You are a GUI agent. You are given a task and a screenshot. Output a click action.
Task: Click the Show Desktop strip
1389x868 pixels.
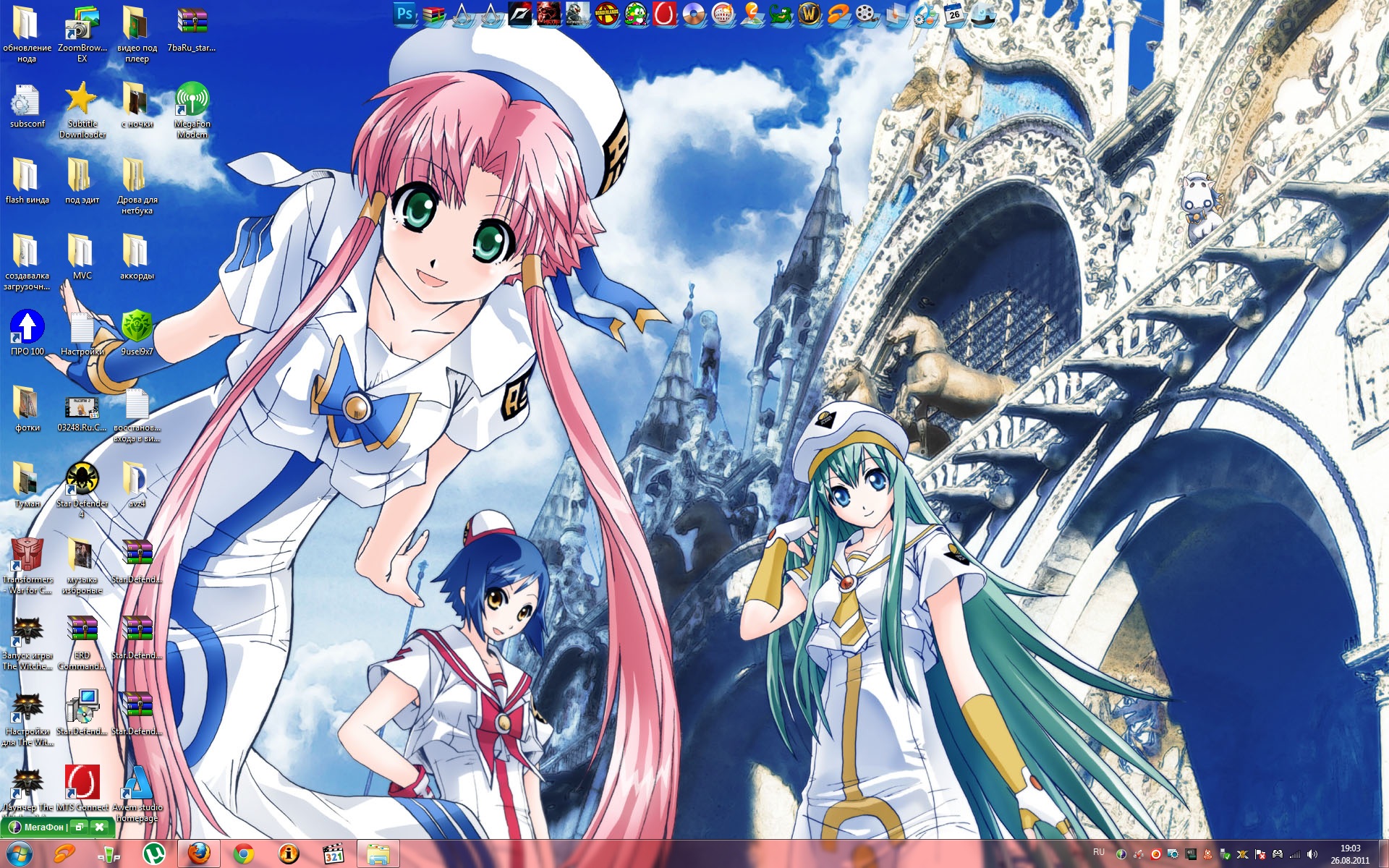[x=1384, y=854]
